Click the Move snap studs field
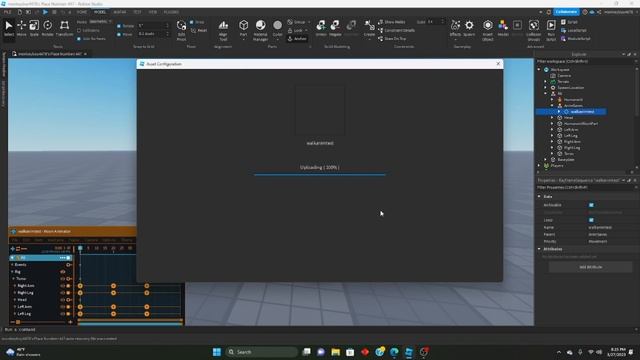Screen dimensions: 640x360 point(153,34)
